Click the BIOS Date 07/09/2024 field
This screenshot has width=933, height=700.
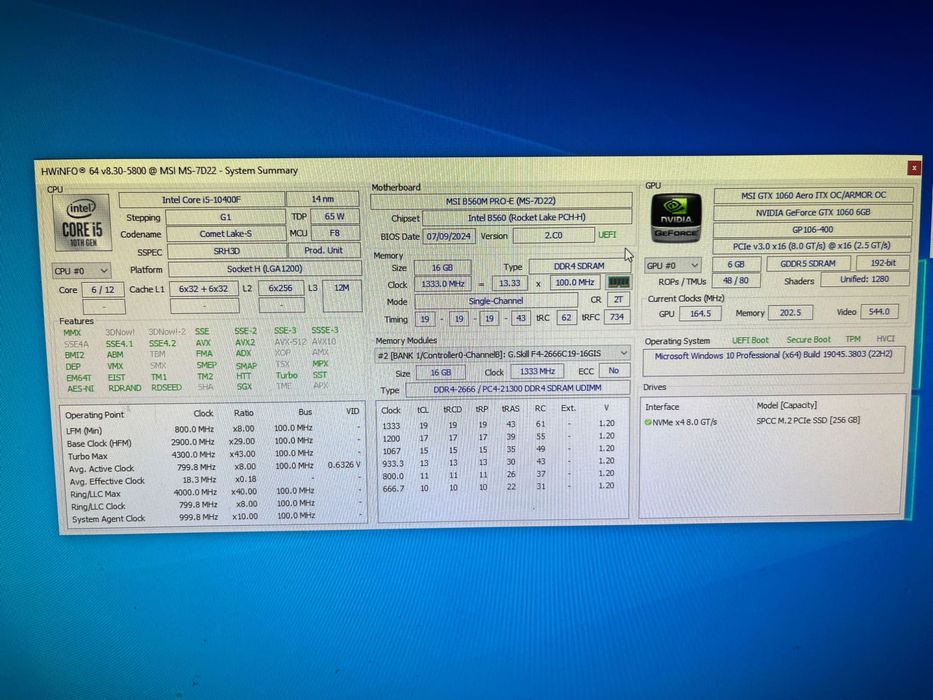pos(449,236)
